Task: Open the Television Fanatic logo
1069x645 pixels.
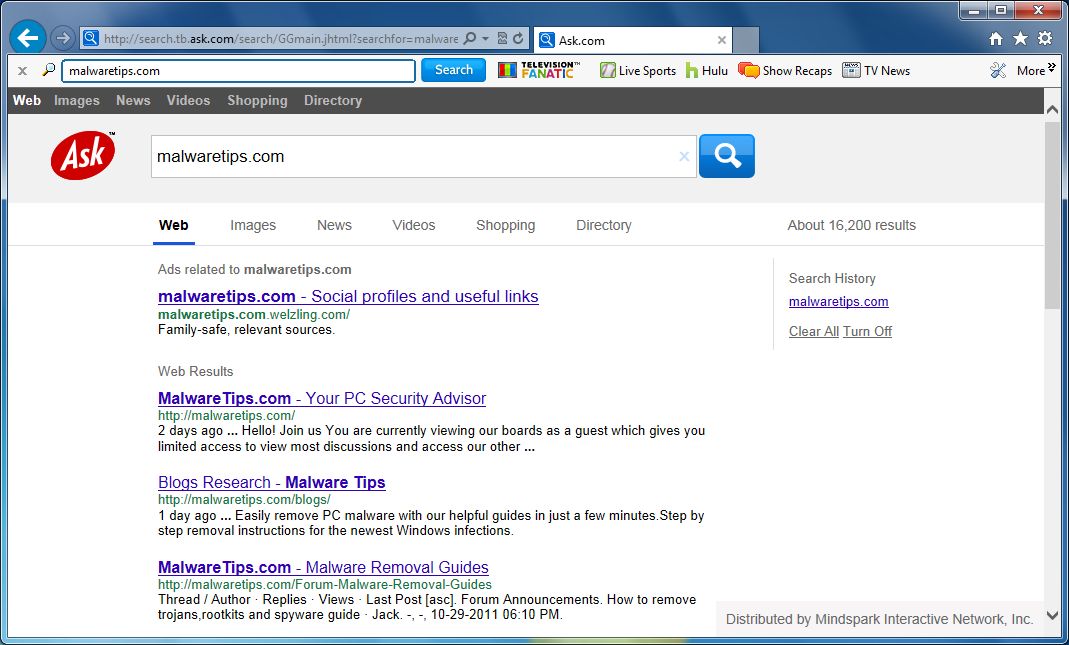Action: click(539, 70)
